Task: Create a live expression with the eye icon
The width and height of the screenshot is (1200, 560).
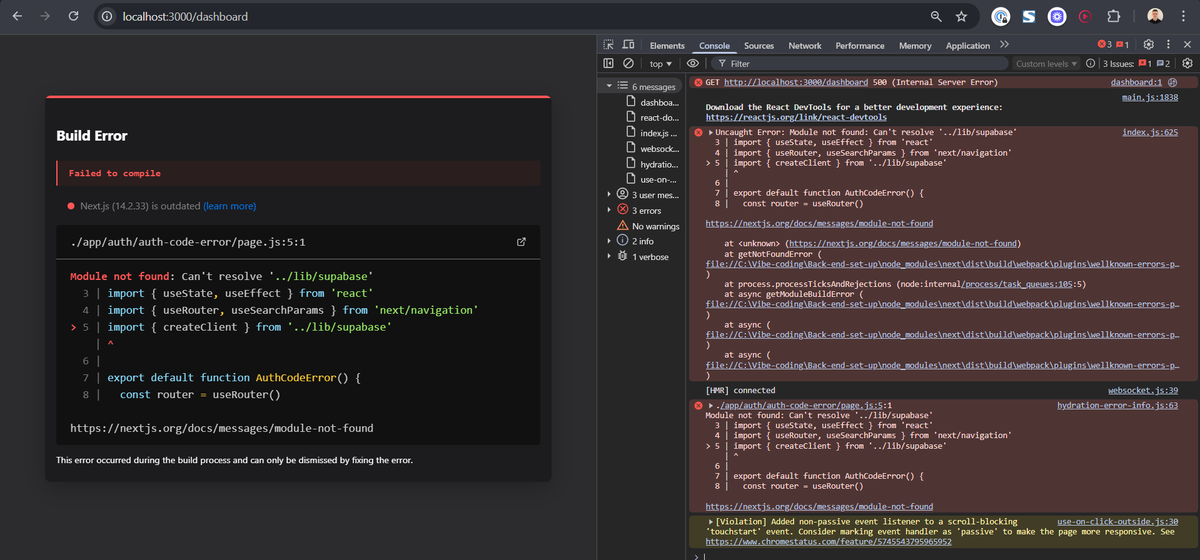Action: [x=692, y=63]
